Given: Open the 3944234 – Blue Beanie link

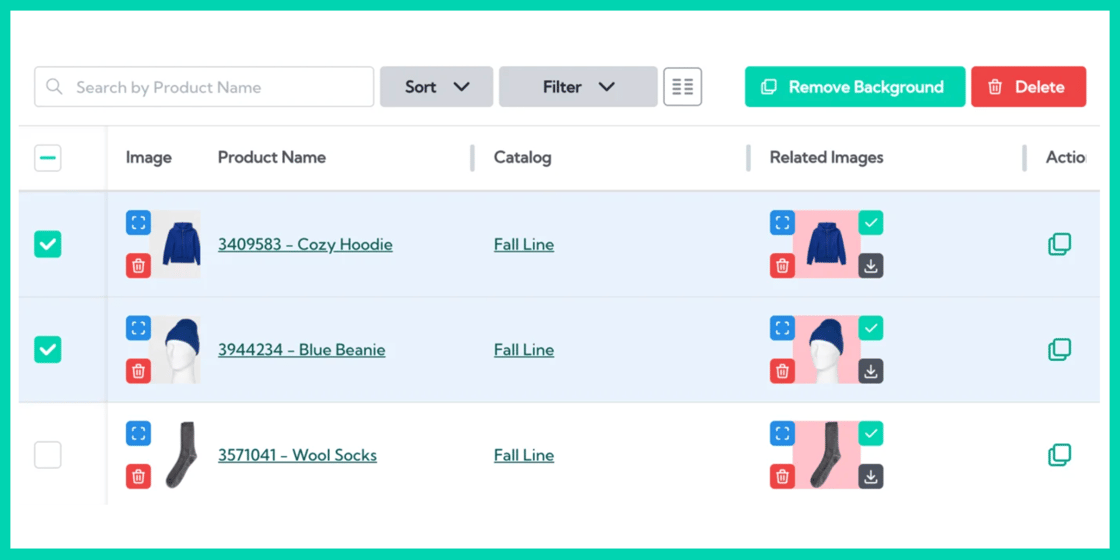Looking at the screenshot, I should coord(301,350).
